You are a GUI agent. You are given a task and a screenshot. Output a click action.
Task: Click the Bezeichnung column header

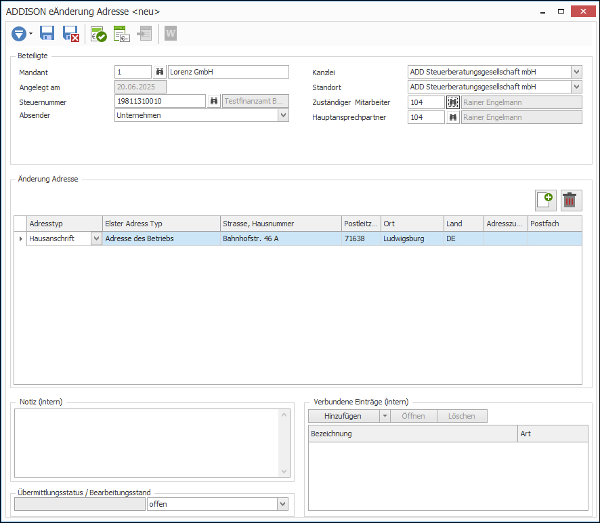(412, 433)
